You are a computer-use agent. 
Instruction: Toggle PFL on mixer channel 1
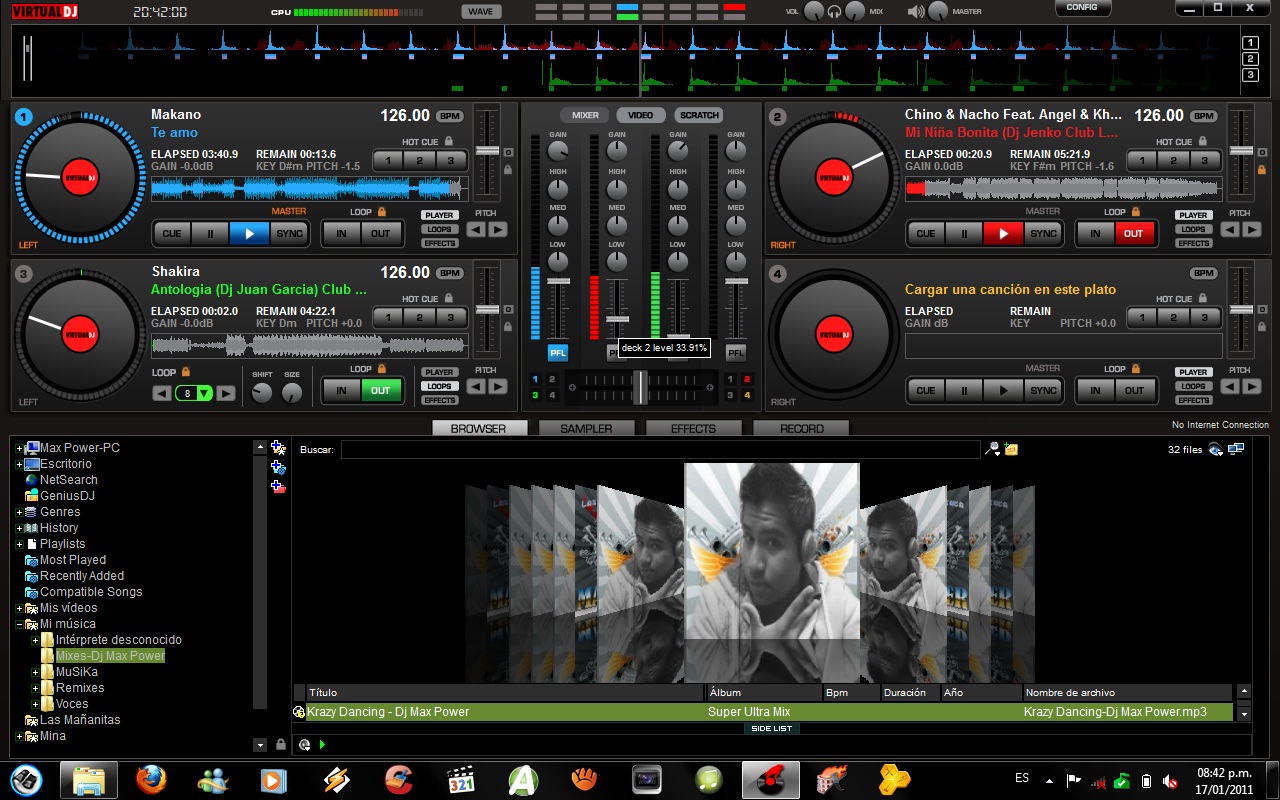click(557, 352)
